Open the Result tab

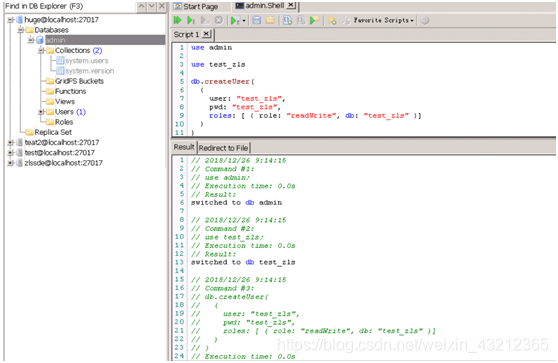tap(184, 147)
